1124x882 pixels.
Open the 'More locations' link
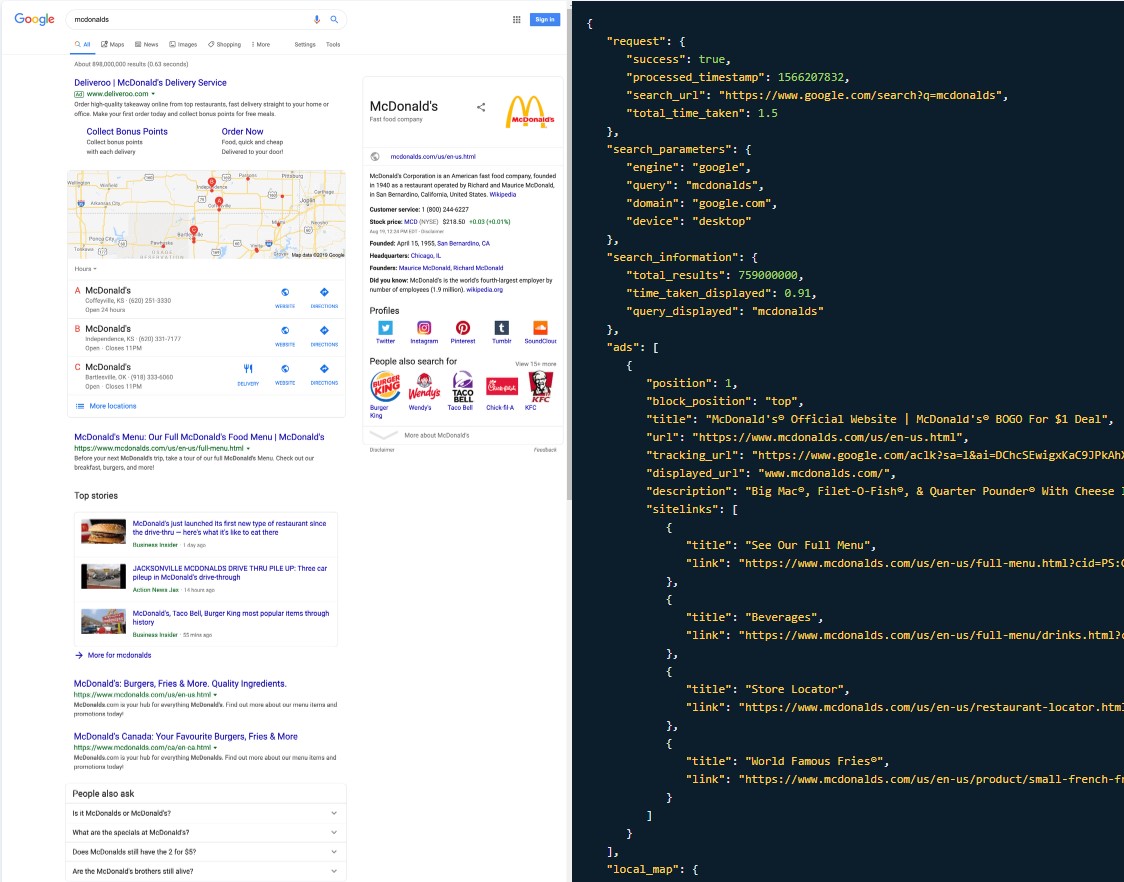112,406
